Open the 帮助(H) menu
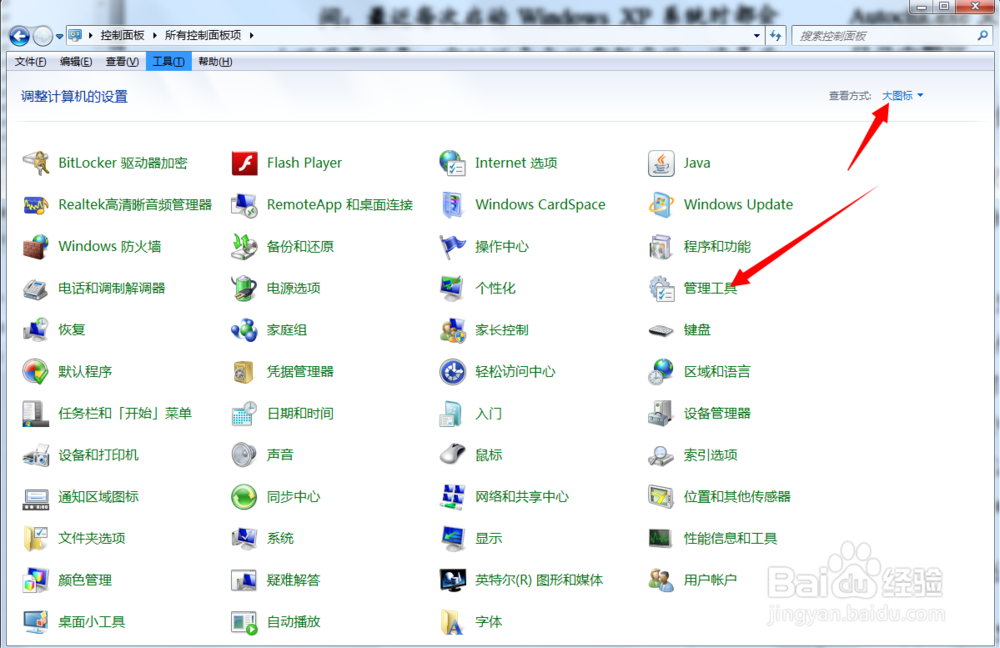This screenshot has height=648, width=1000. coord(215,62)
